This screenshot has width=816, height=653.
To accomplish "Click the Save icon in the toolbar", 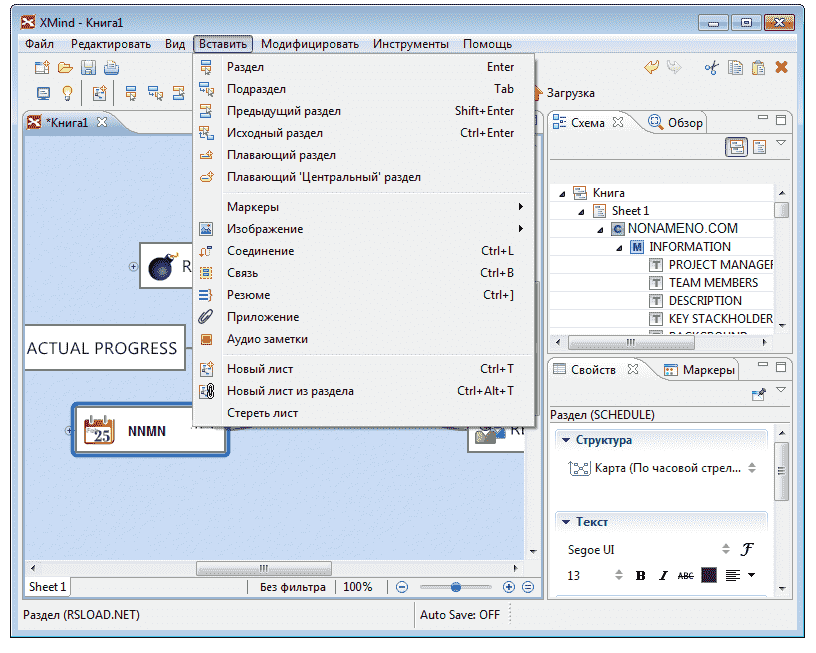I will pyautogui.click(x=88, y=68).
